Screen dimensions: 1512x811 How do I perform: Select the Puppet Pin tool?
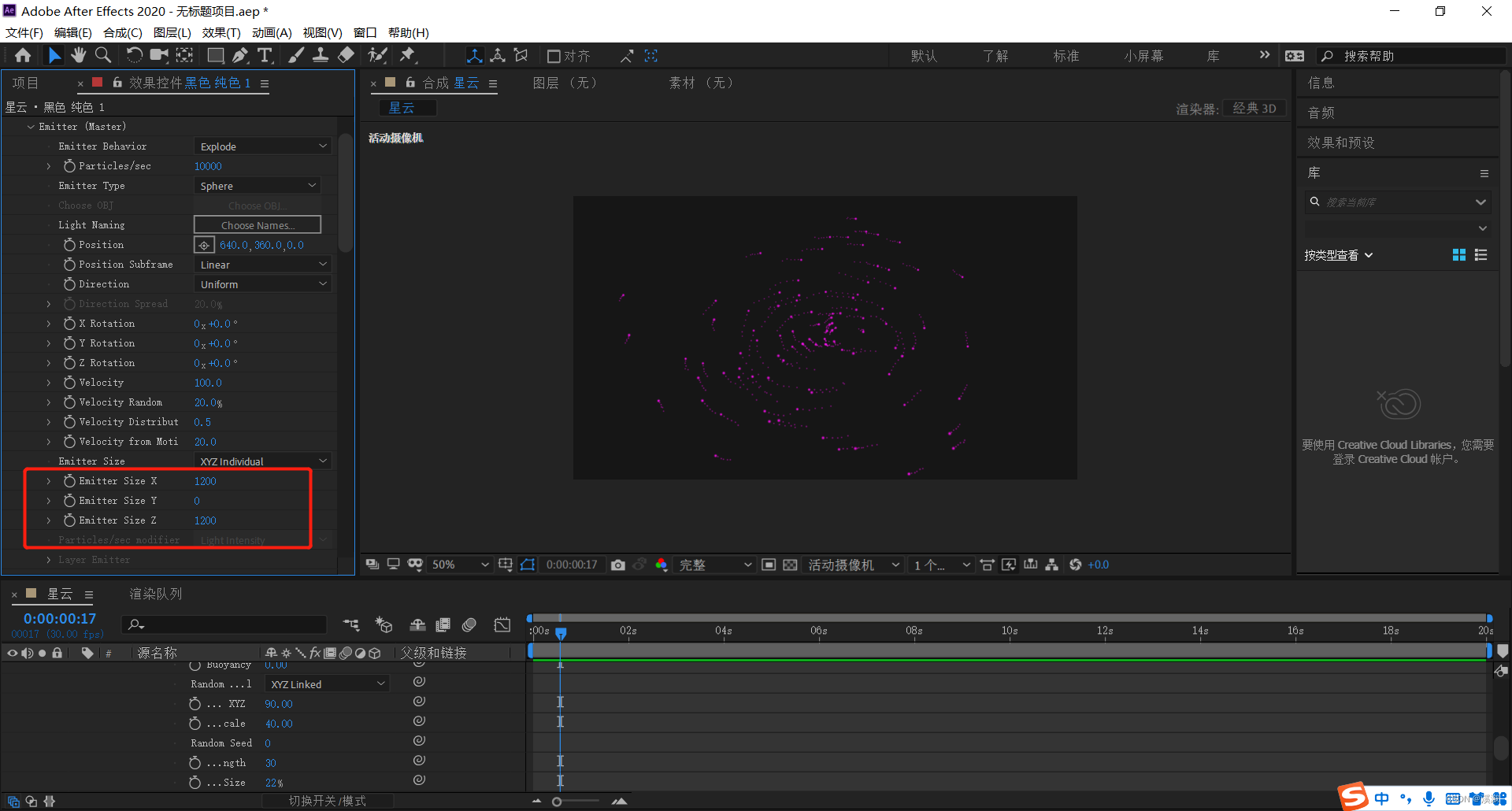pos(407,55)
